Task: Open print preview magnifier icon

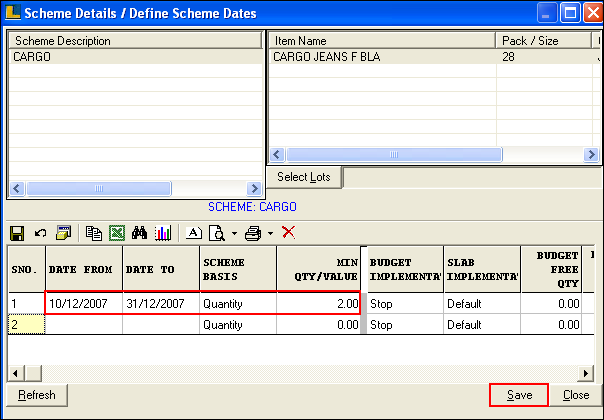Action: [x=217, y=234]
